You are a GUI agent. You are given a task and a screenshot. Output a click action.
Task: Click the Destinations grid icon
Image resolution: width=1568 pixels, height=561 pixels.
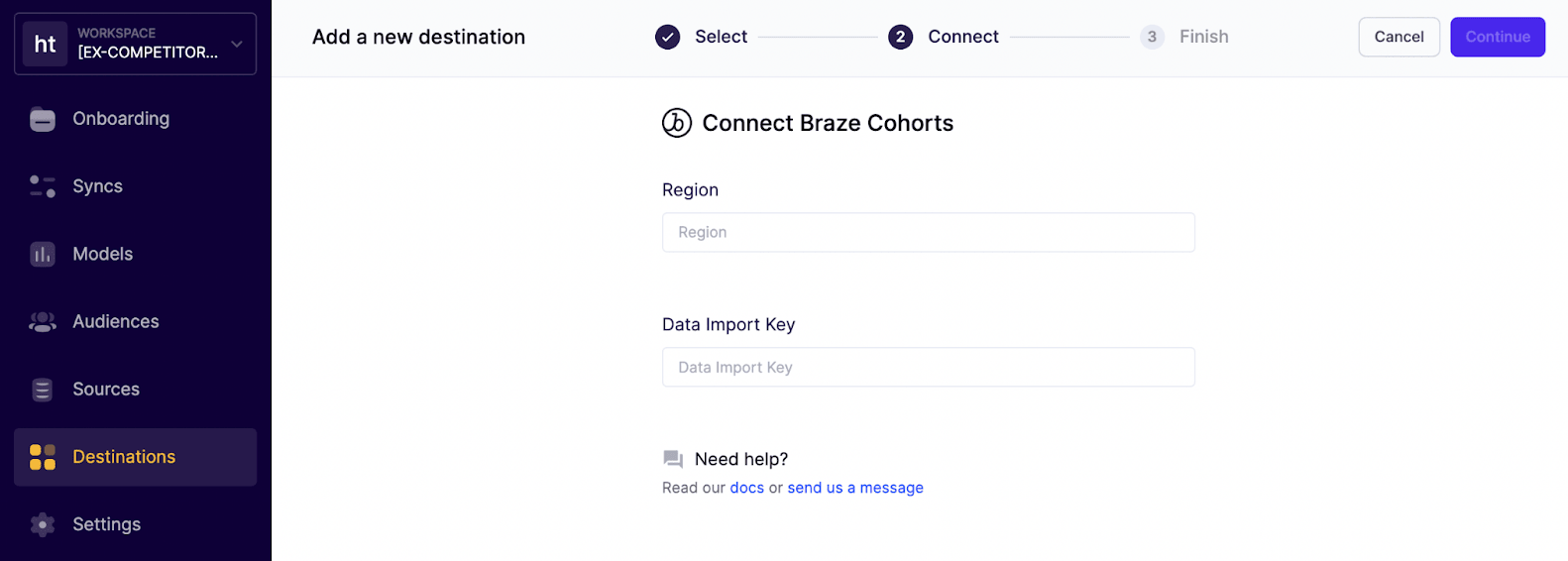point(43,457)
